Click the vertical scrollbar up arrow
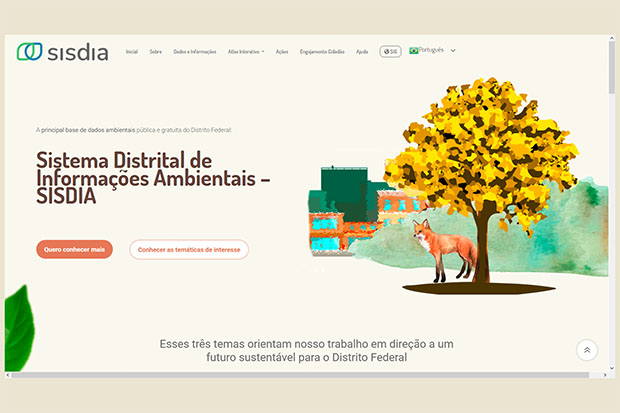Viewport: 620px width, 413px height. (x=612, y=38)
